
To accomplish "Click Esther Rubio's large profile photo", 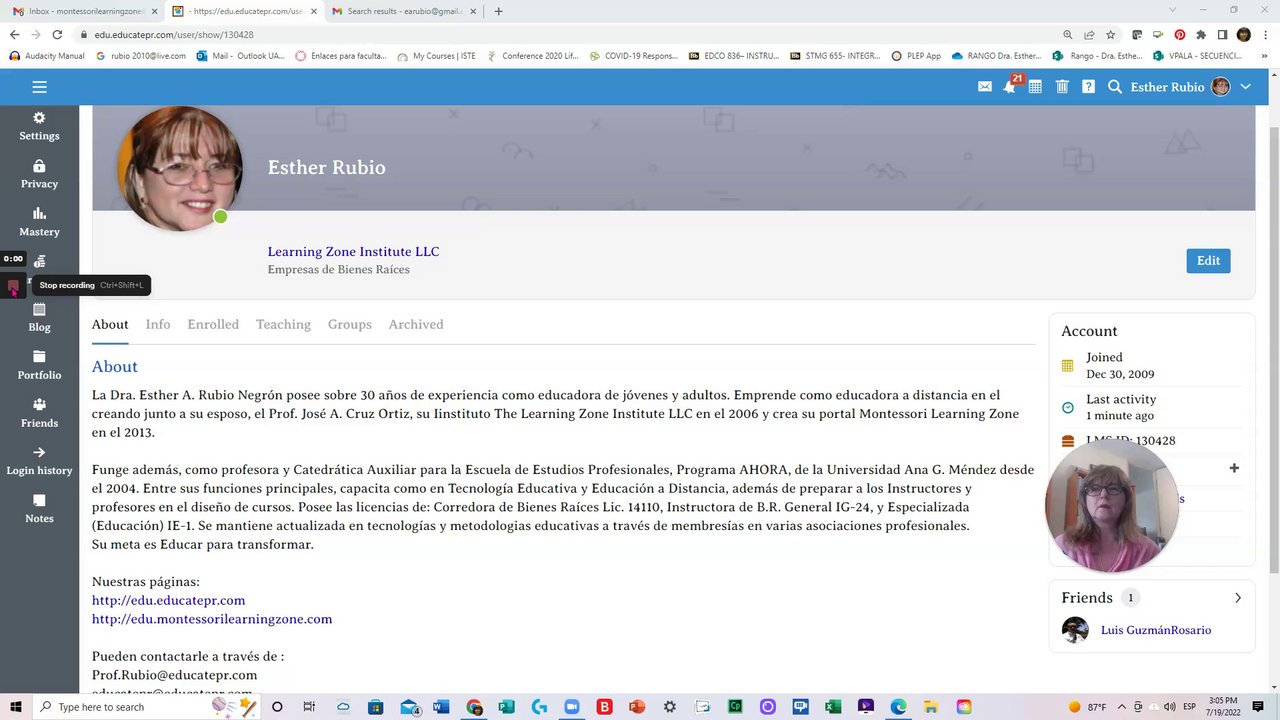I will coord(180,168).
